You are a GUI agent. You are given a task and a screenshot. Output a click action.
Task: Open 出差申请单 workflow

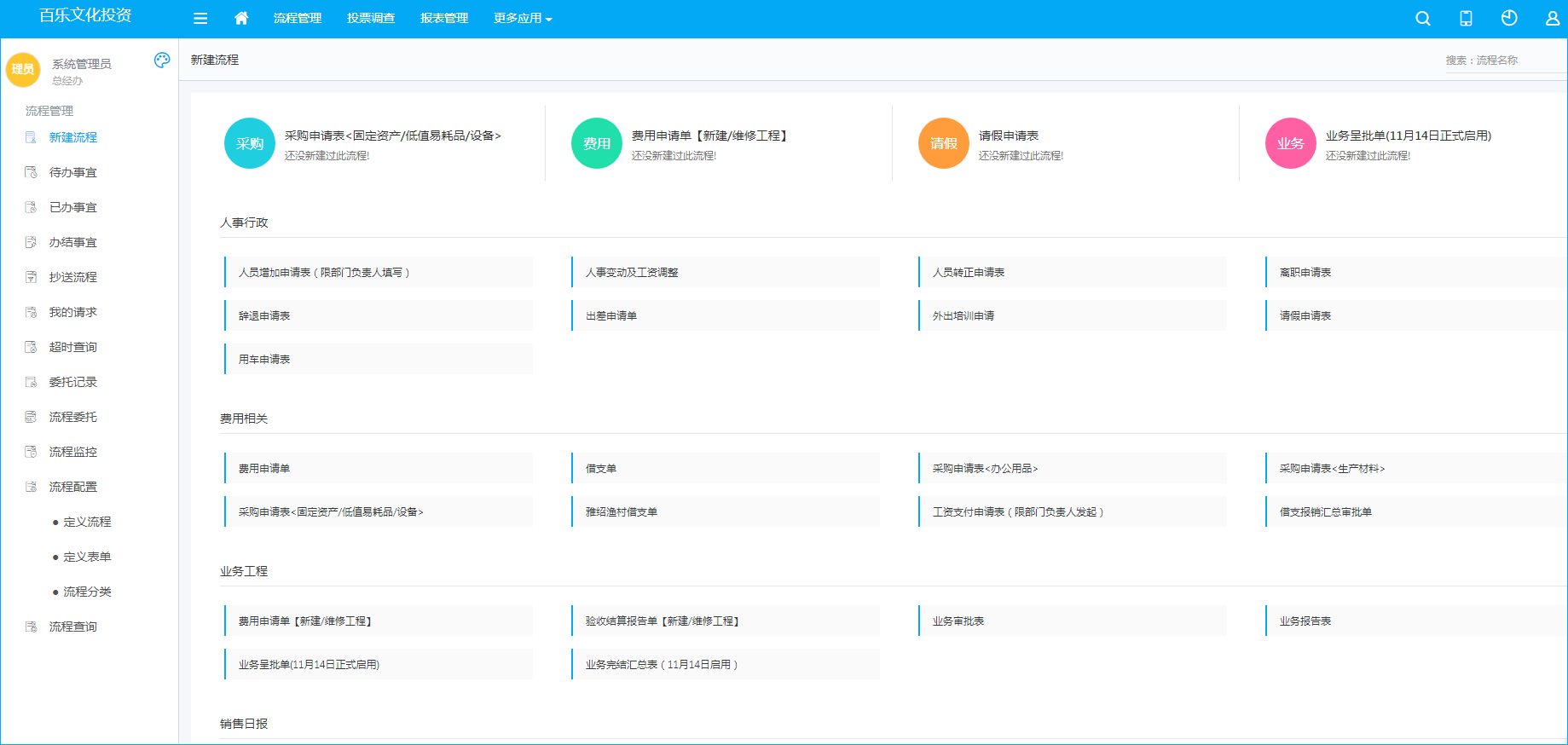click(x=726, y=315)
